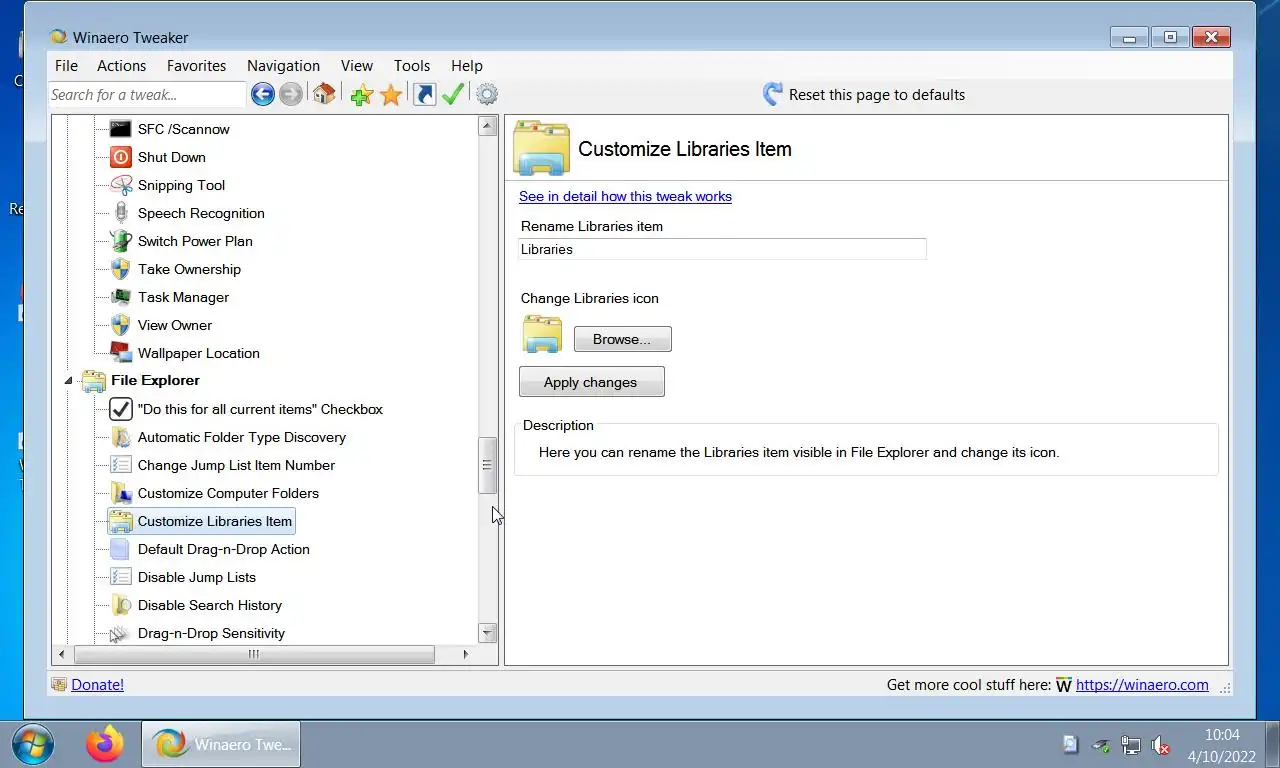Viewport: 1280px width, 768px height.
Task: Focus the Search for a tweak field
Action: coord(146,95)
